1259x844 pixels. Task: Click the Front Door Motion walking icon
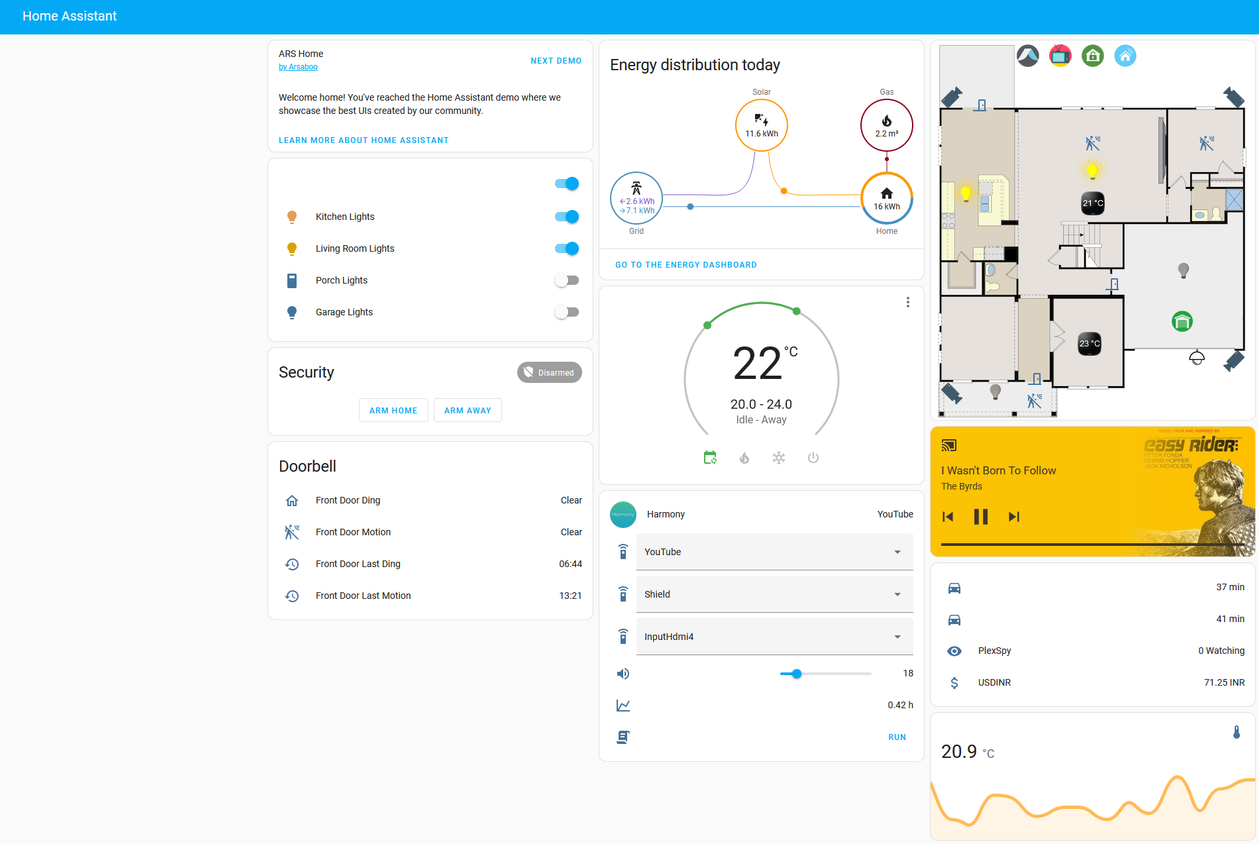[x=292, y=532]
